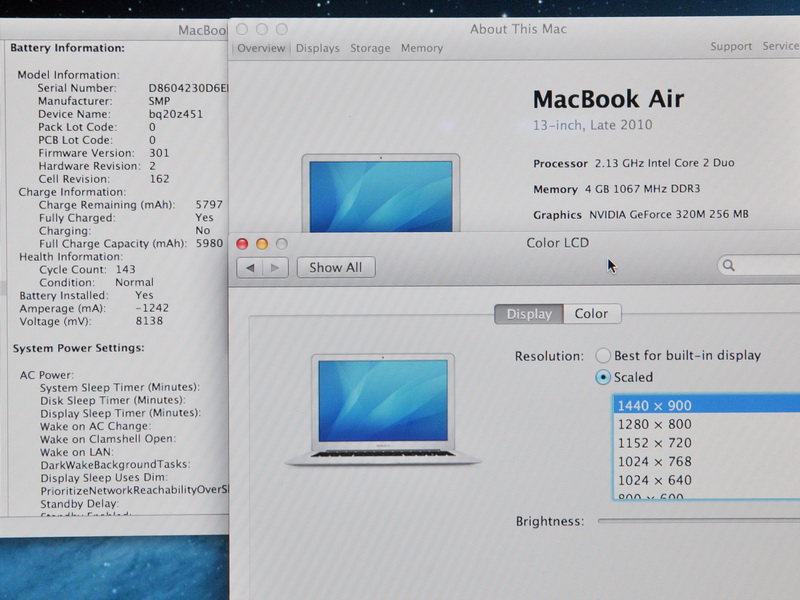
Task: Click the Device Name bq20z451 value
Action: coord(176,114)
